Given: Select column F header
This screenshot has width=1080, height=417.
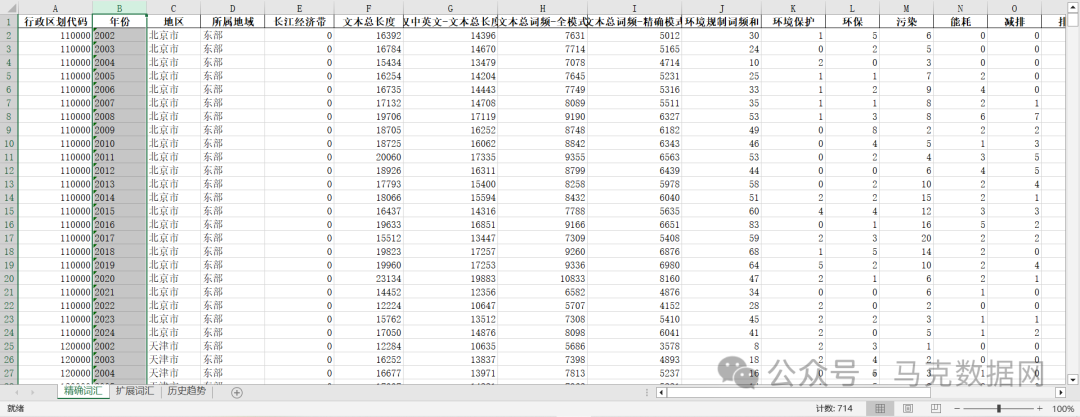Looking at the screenshot, I should pyautogui.click(x=368, y=8).
